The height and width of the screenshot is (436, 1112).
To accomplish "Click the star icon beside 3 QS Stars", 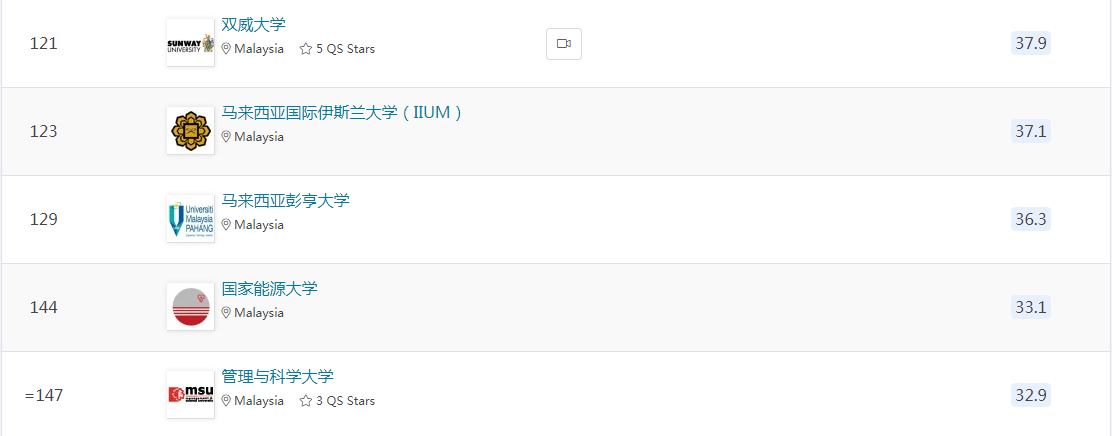I will click(306, 401).
